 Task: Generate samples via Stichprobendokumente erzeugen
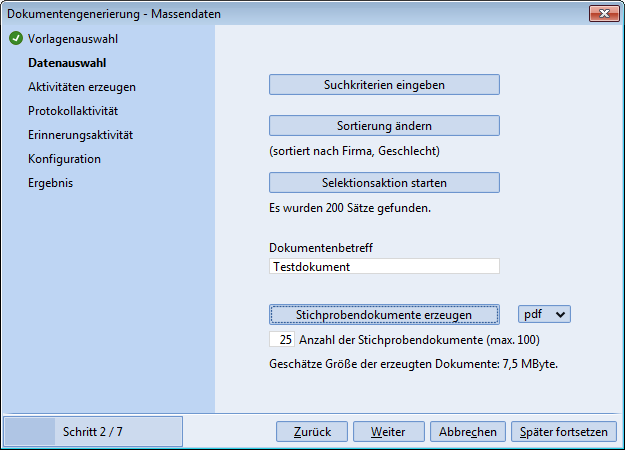384,314
